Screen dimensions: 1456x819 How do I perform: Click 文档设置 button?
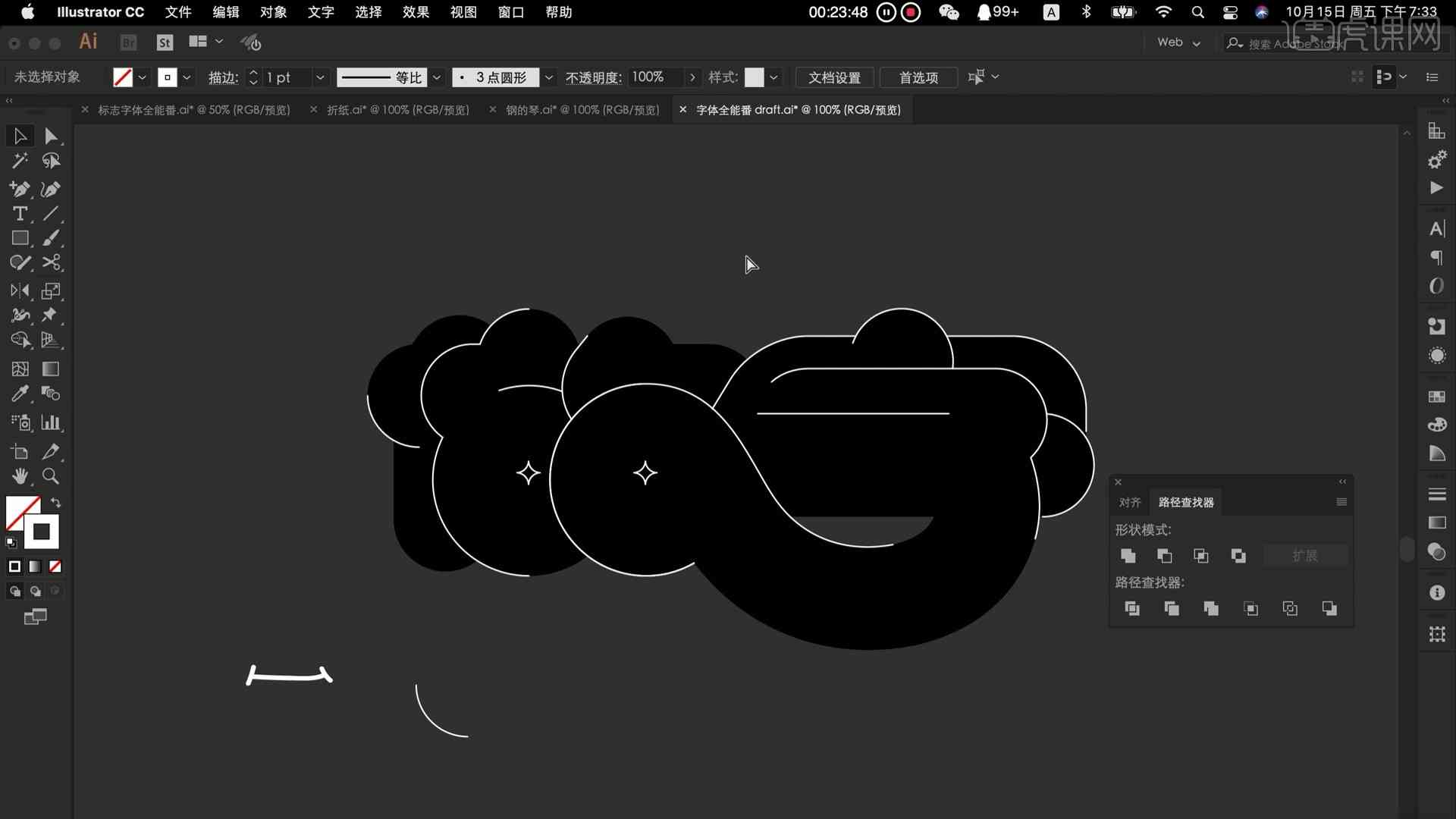point(834,77)
